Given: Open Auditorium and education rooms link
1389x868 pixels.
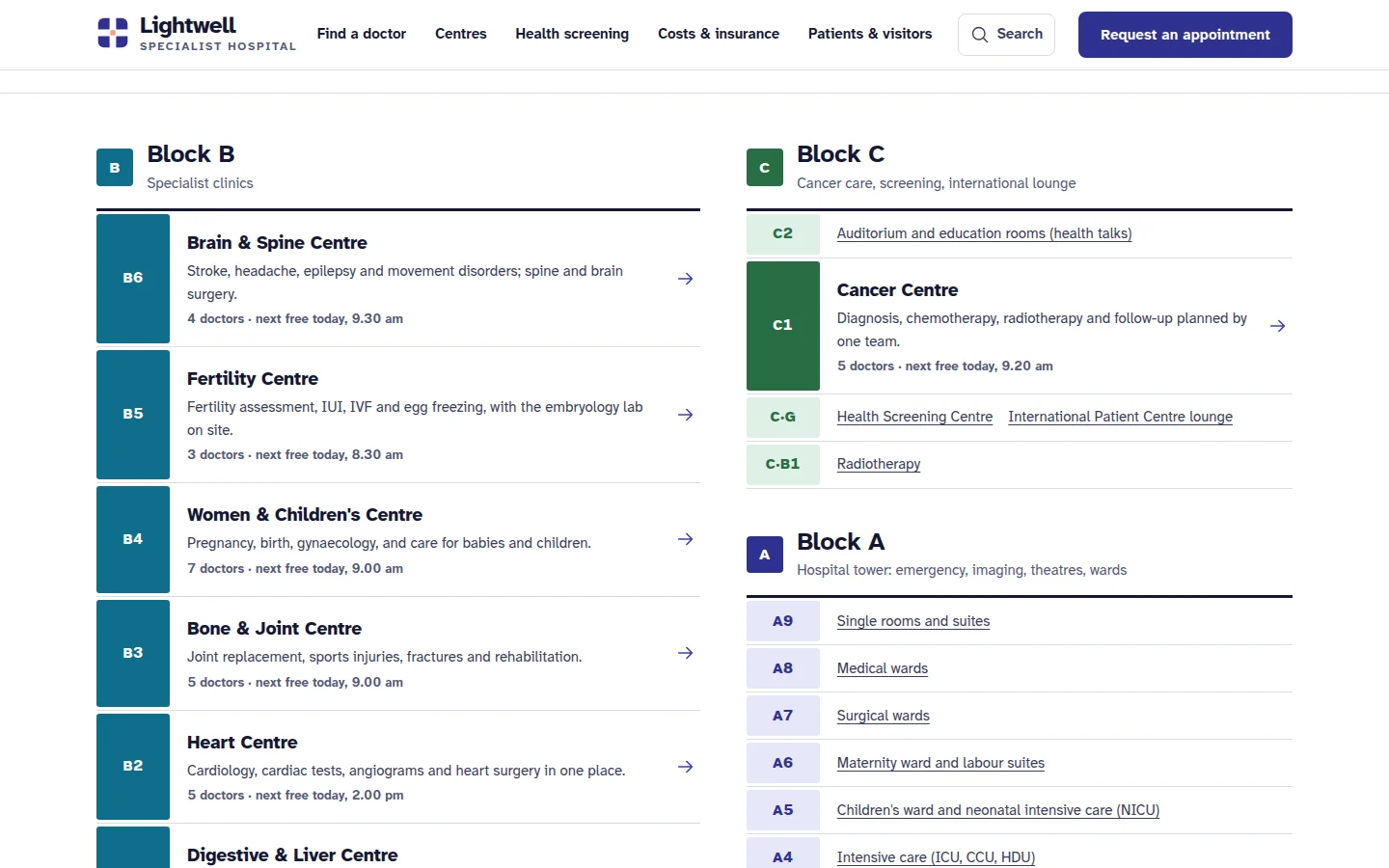Looking at the screenshot, I should click(984, 233).
